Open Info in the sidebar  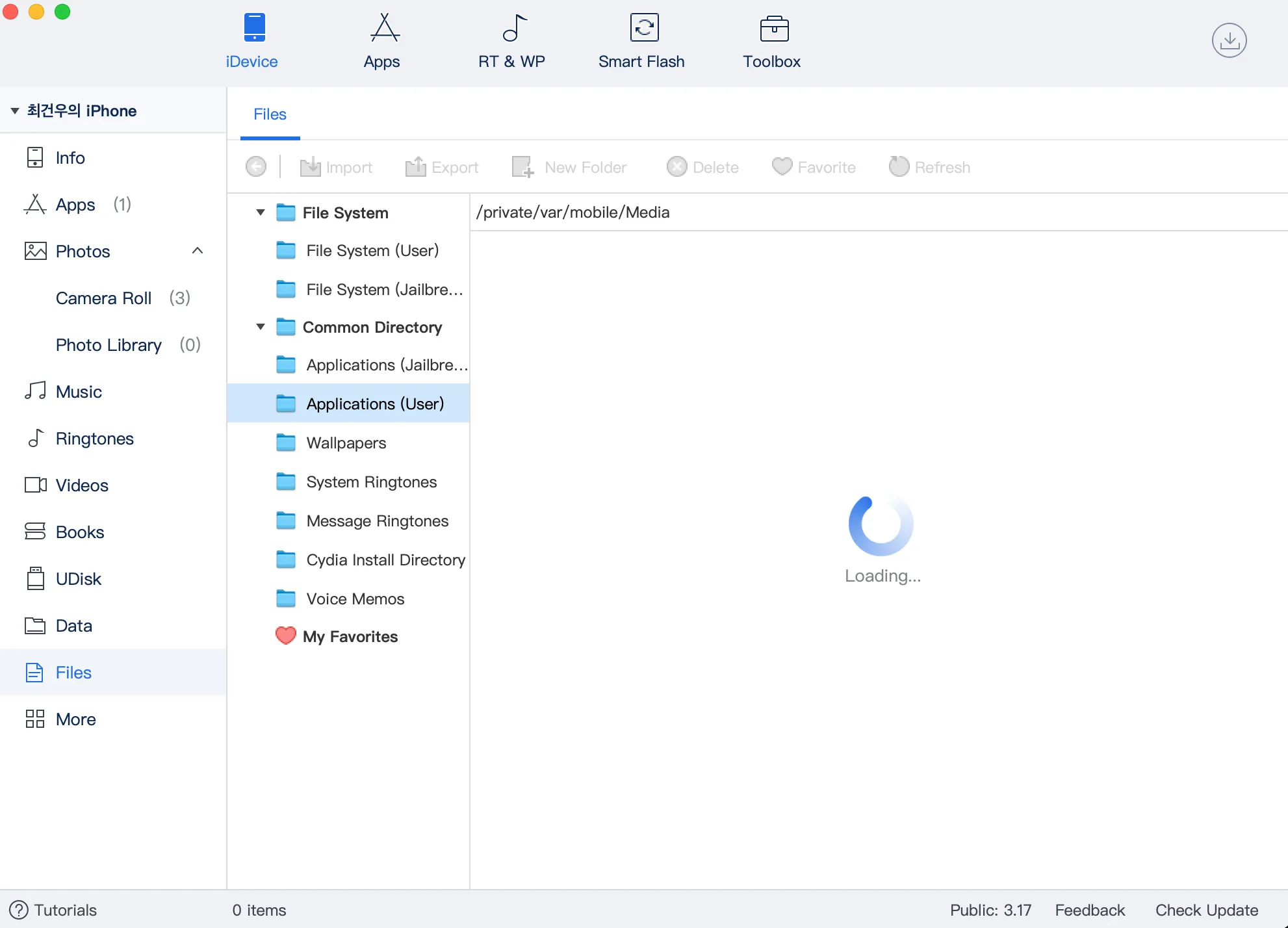[x=113, y=158]
